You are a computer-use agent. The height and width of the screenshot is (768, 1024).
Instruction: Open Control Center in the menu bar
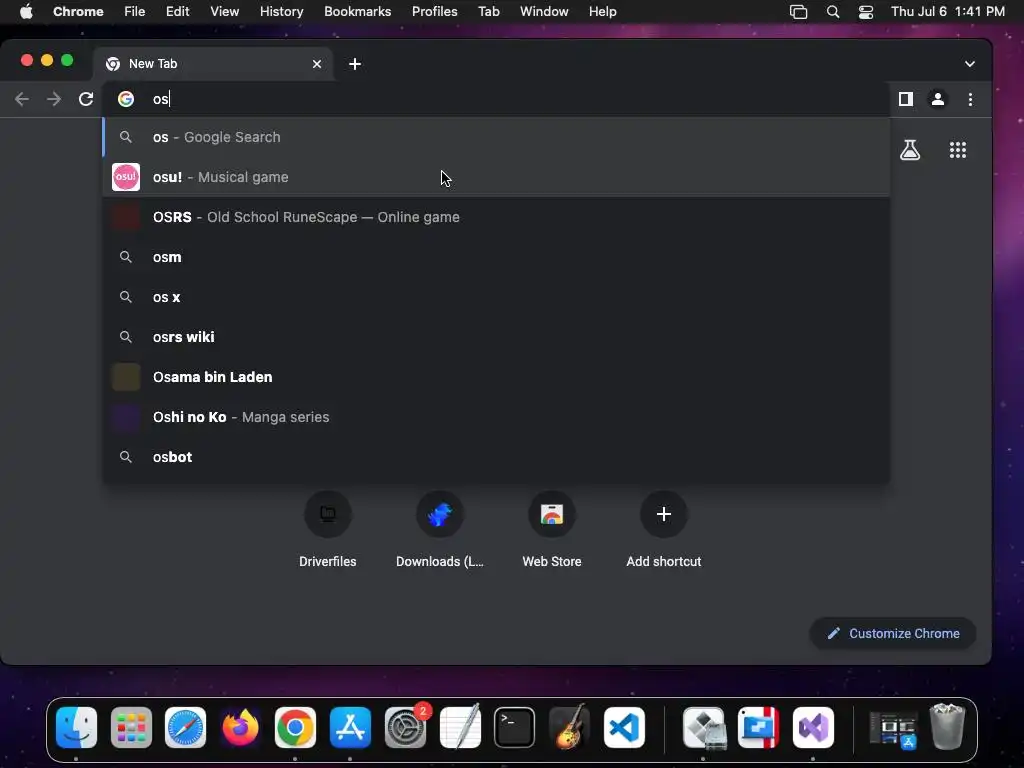866,12
